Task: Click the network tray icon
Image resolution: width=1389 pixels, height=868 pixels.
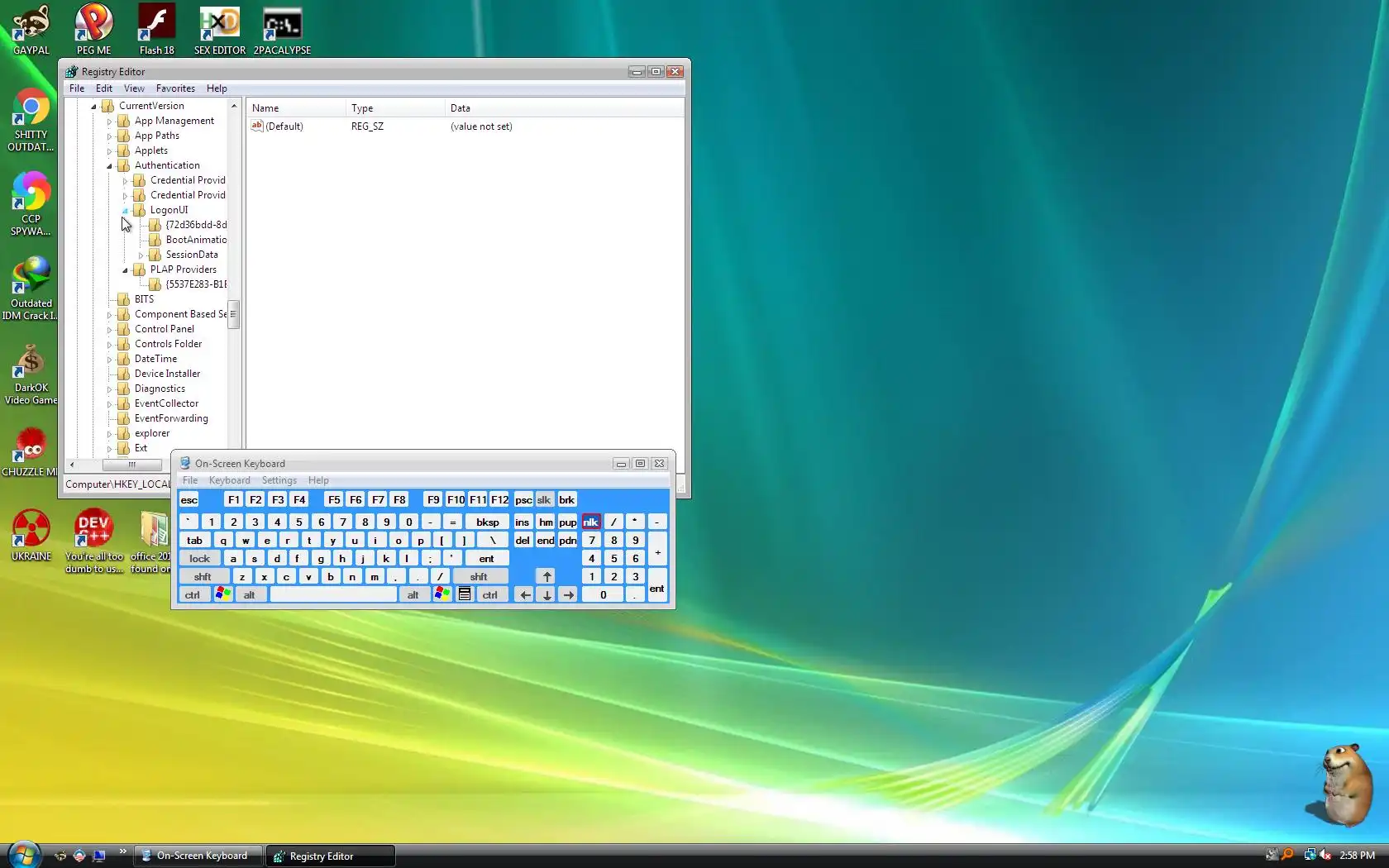Action: (x=1310, y=855)
